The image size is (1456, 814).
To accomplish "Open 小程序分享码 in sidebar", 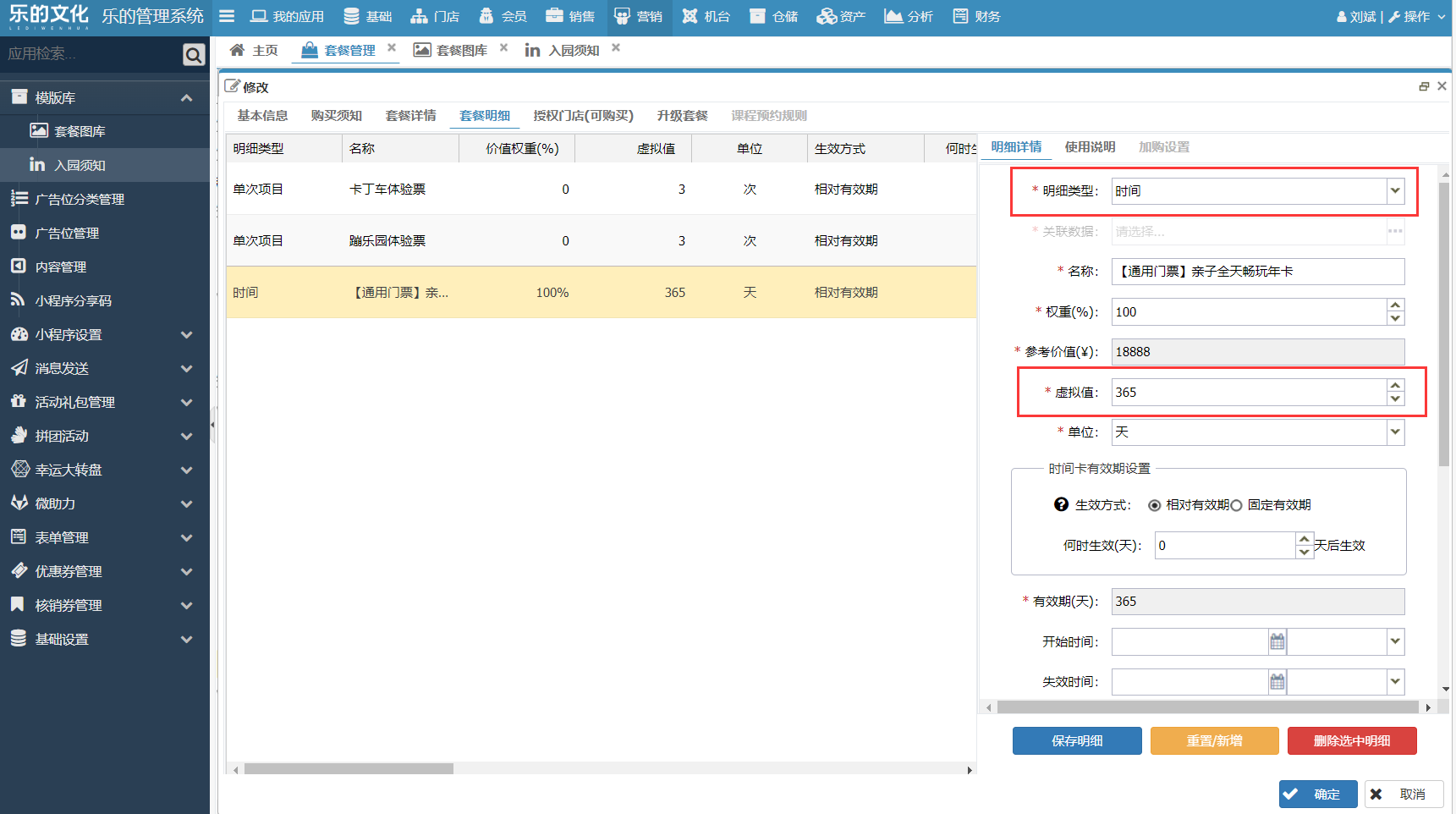I will 105,300.
